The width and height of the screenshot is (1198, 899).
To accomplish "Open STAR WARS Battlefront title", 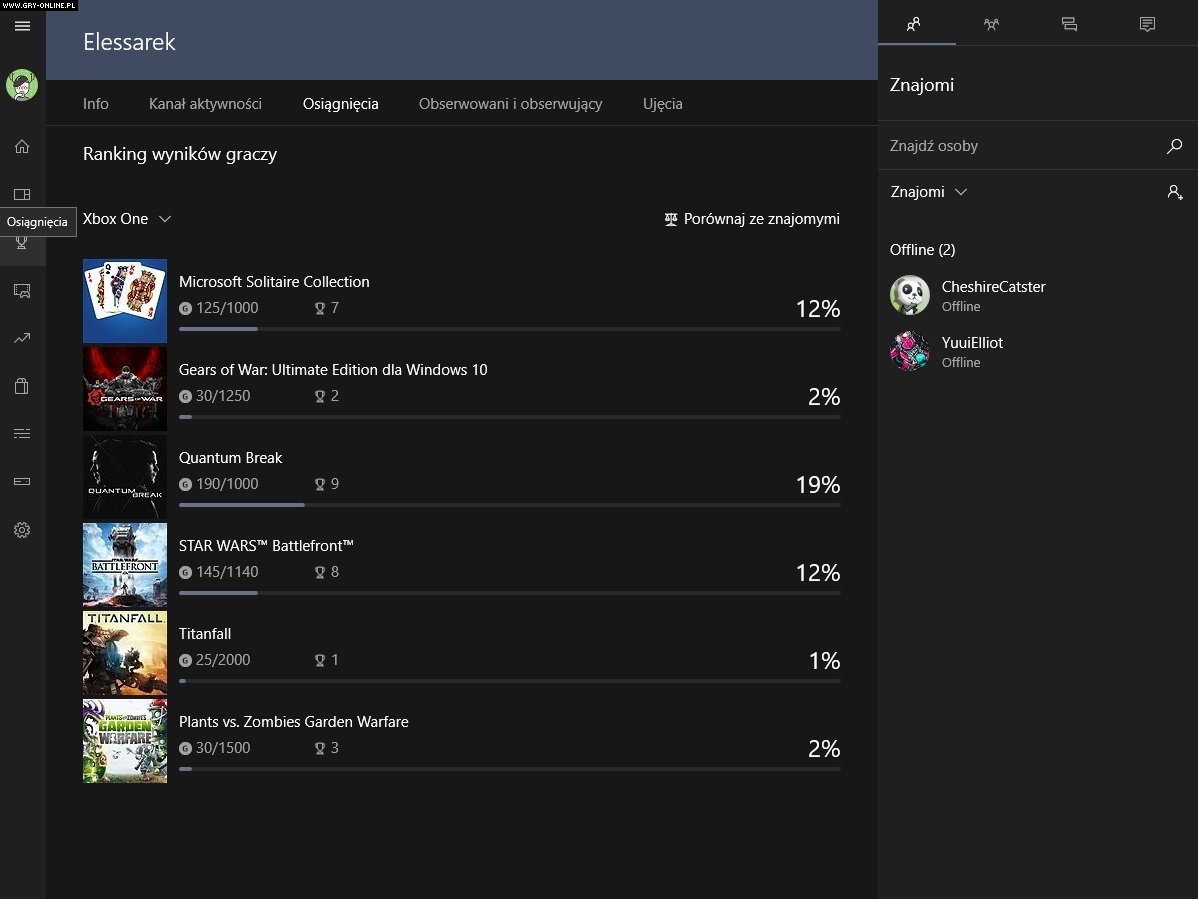I will point(266,545).
